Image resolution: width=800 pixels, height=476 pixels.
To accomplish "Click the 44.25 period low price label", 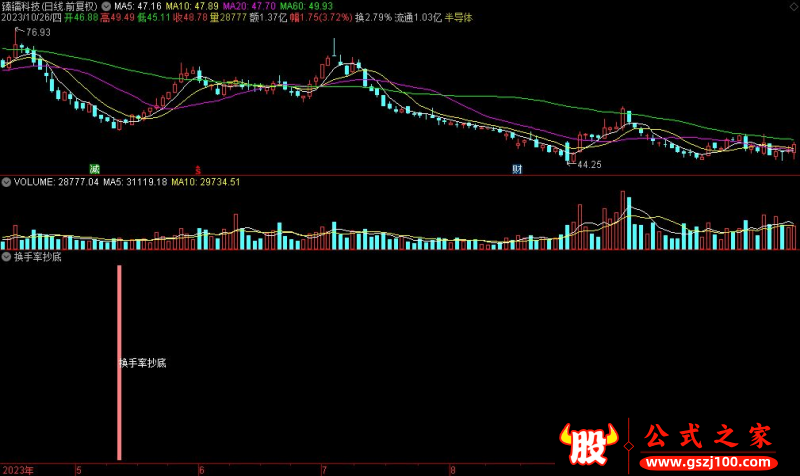I will pos(589,165).
